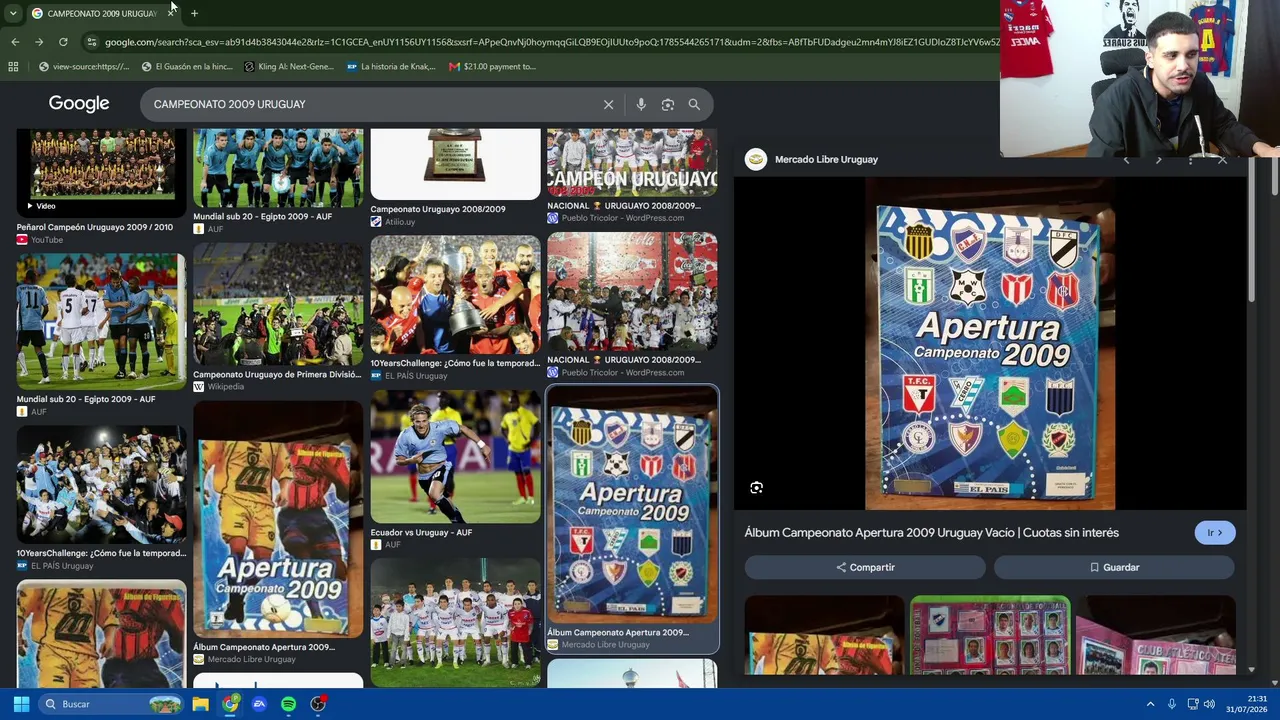Viewport: 1280px width, 720px height.
Task: Open the Álbum Campeonato Apertura 2009 Uruguay Vacío title
Action: tap(931, 533)
